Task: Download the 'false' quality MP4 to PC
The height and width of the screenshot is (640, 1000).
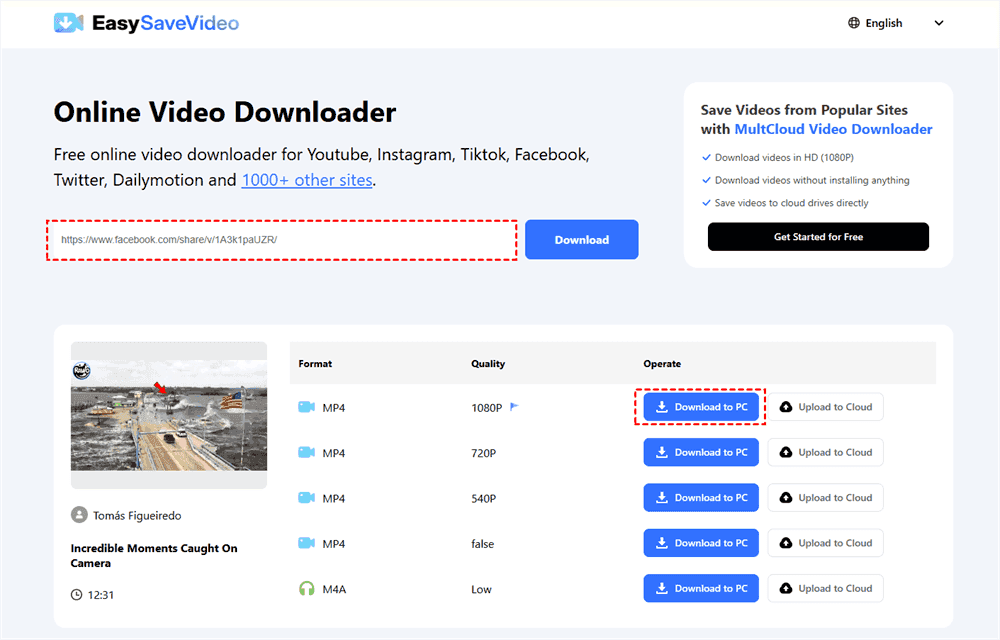Action: [x=701, y=542]
